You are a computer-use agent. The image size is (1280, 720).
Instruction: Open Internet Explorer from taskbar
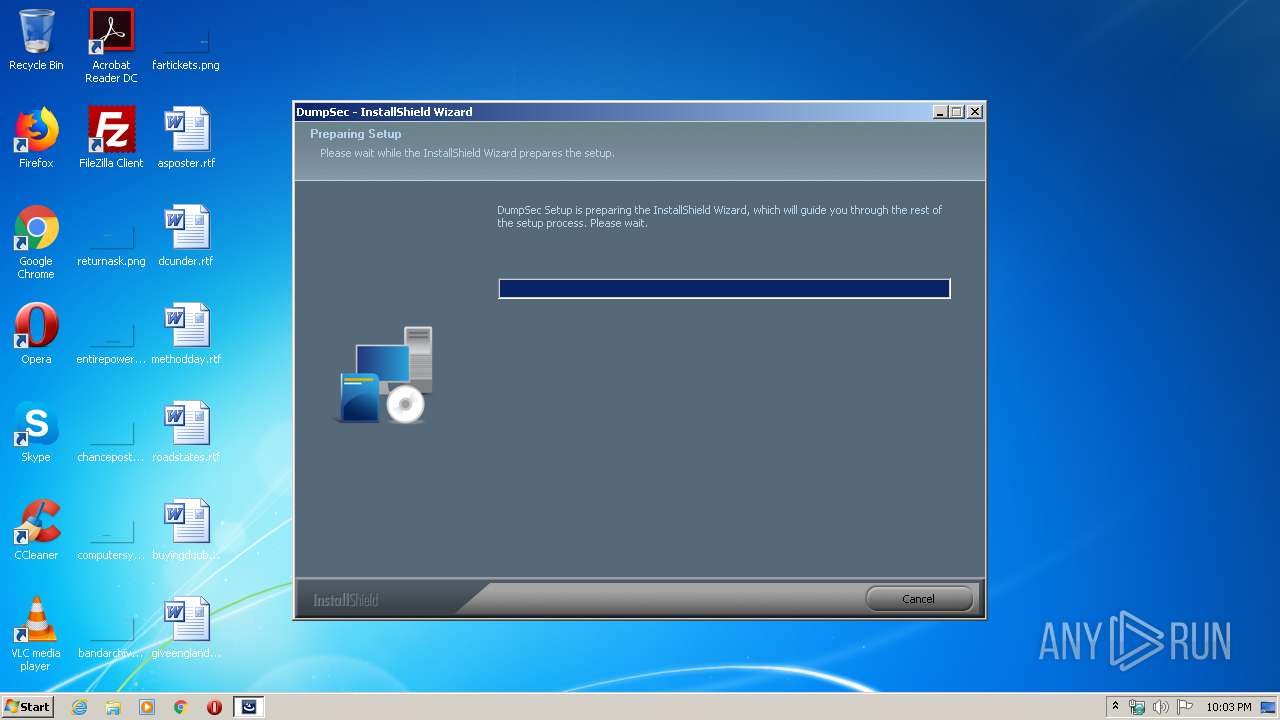pyautogui.click(x=79, y=707)
